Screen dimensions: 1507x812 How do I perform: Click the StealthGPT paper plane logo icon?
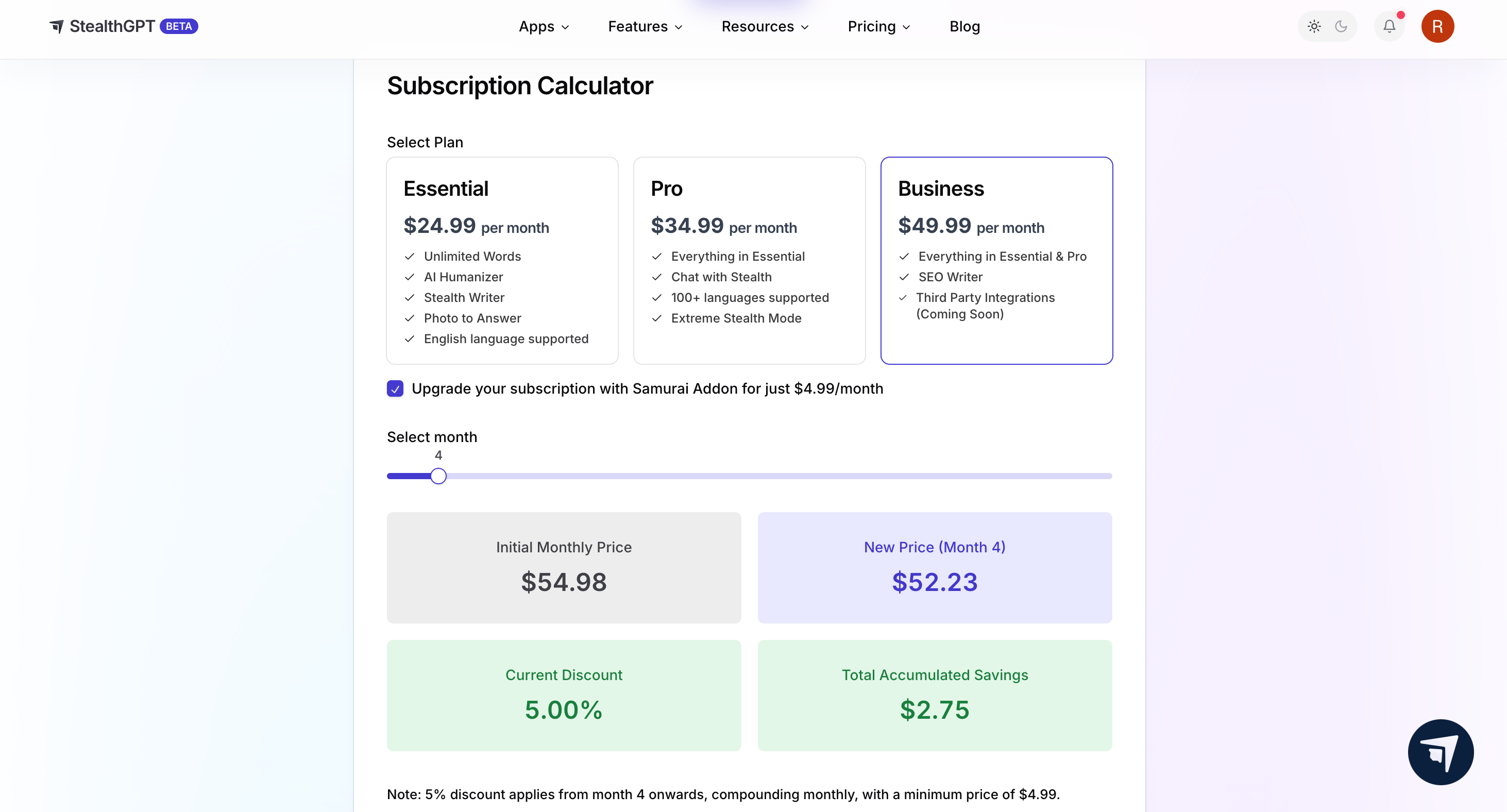point(56,26)
